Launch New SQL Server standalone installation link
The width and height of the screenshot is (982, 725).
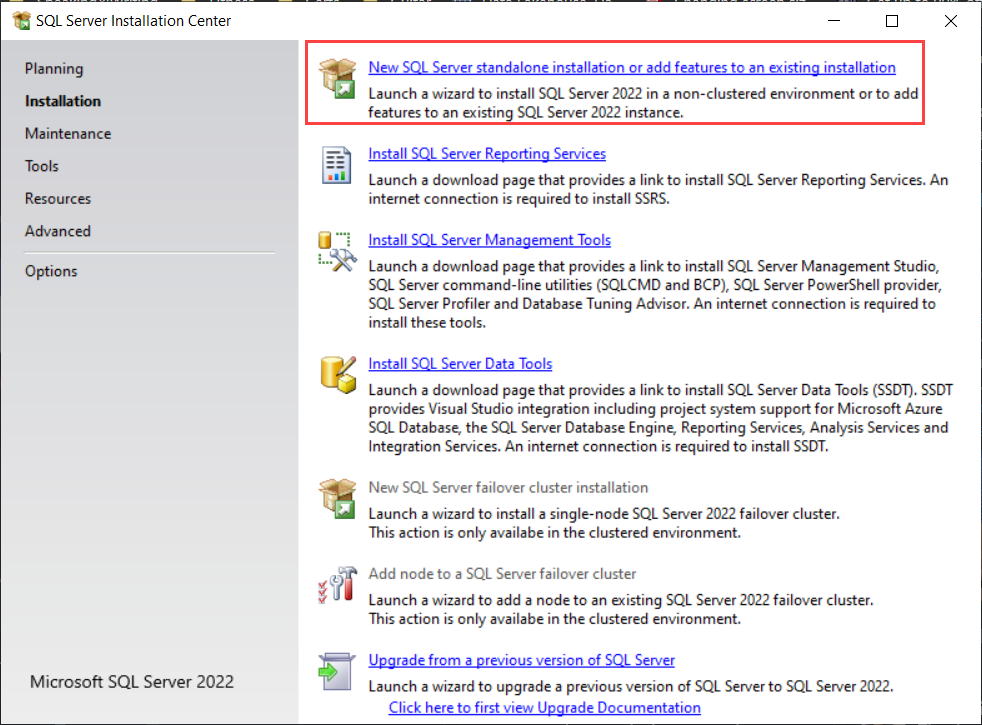point(632,67)
